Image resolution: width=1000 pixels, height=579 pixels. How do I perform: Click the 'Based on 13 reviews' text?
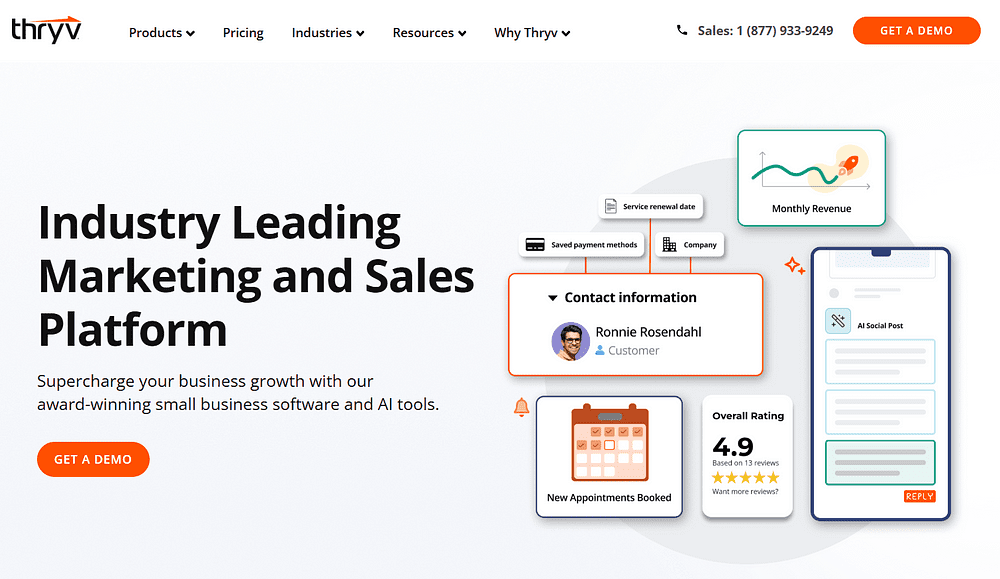pyautogui.click(x=746, y=463)
